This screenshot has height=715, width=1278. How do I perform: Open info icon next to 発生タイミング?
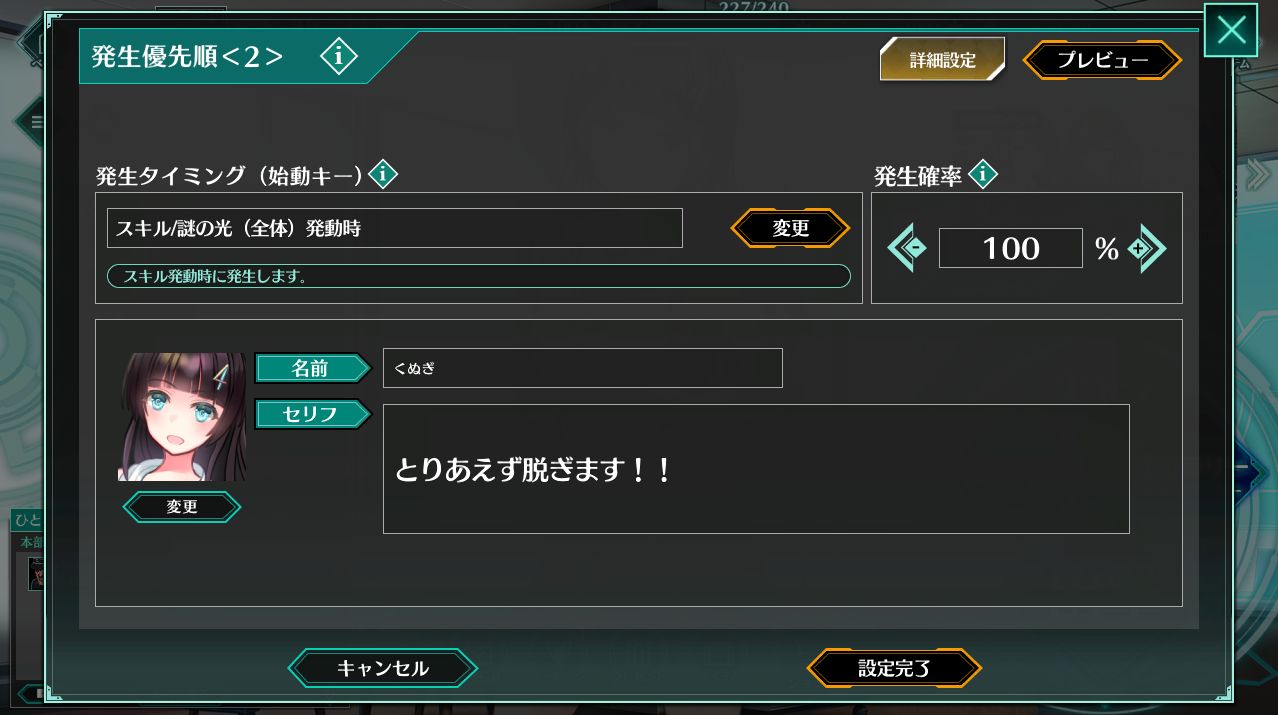[383, 175]
